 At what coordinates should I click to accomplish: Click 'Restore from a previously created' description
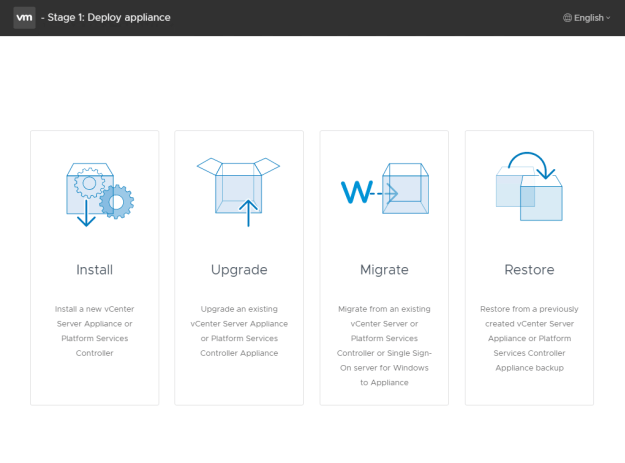(x=529, y=338)
